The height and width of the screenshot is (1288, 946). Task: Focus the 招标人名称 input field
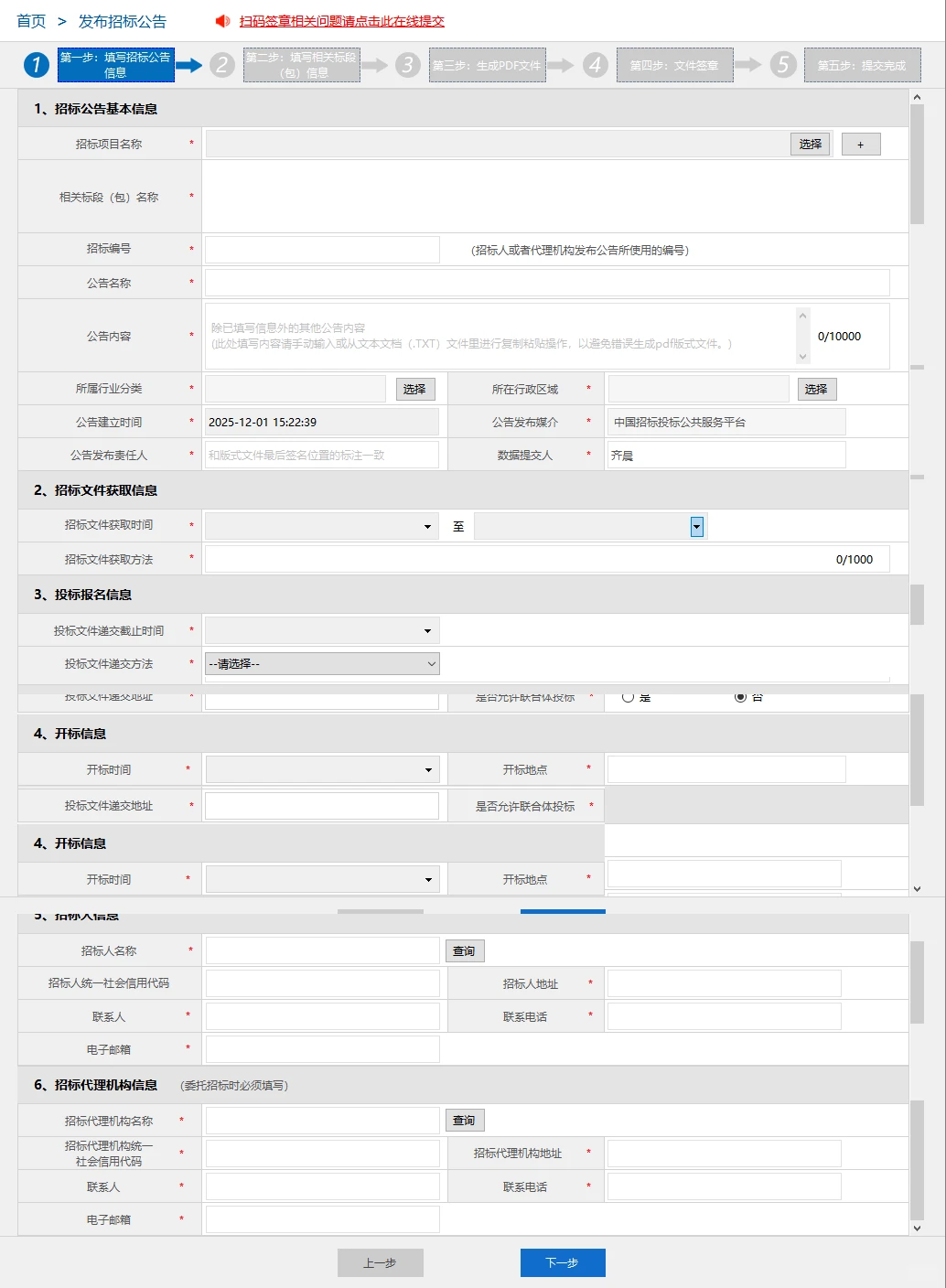click(322, 950)
